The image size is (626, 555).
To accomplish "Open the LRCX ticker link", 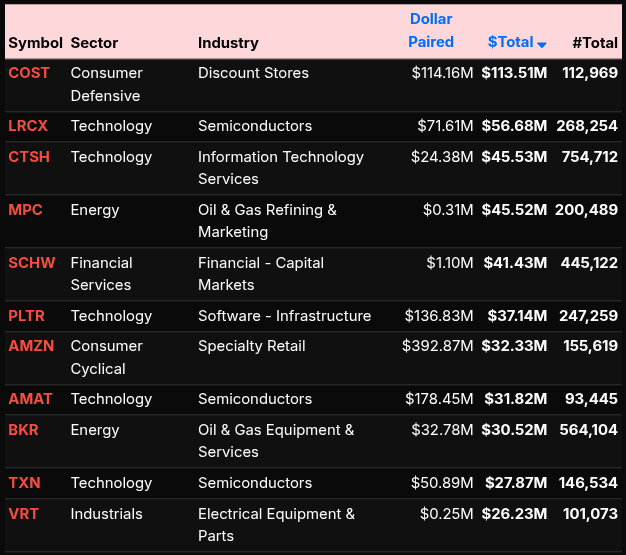I will pyautogui.click(x=28, y=126).
